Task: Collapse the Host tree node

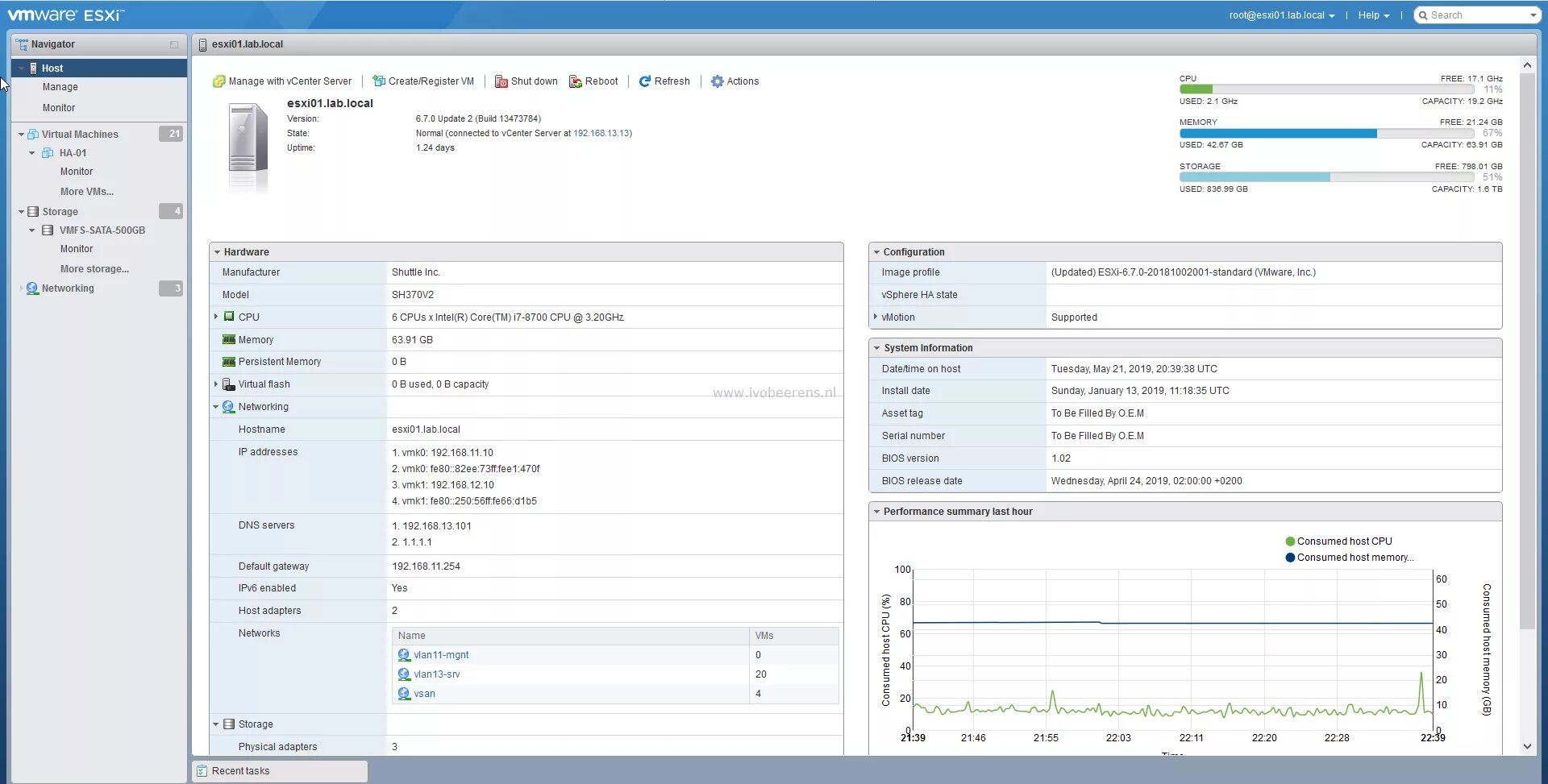Action: 21,68
